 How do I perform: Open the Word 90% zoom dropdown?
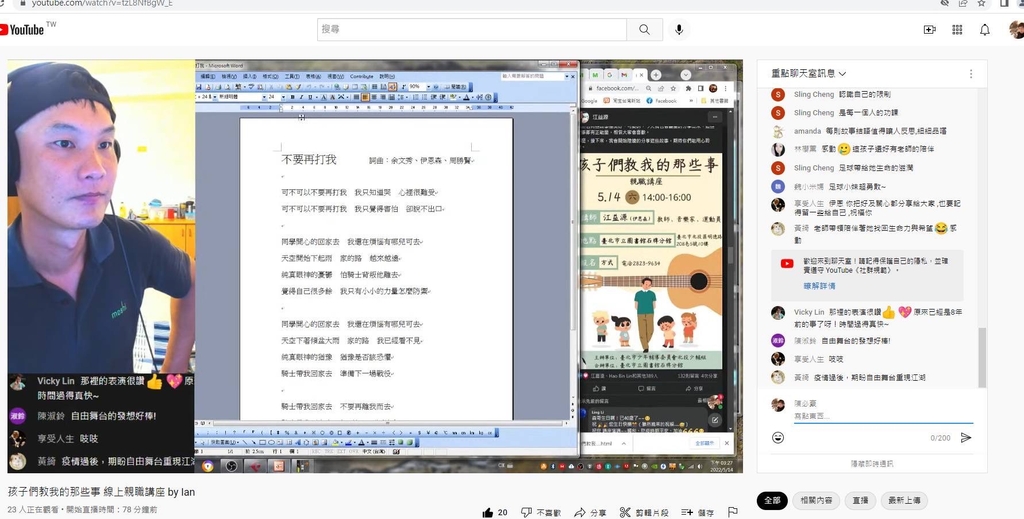pyautogui.click(x=428, y=87)
